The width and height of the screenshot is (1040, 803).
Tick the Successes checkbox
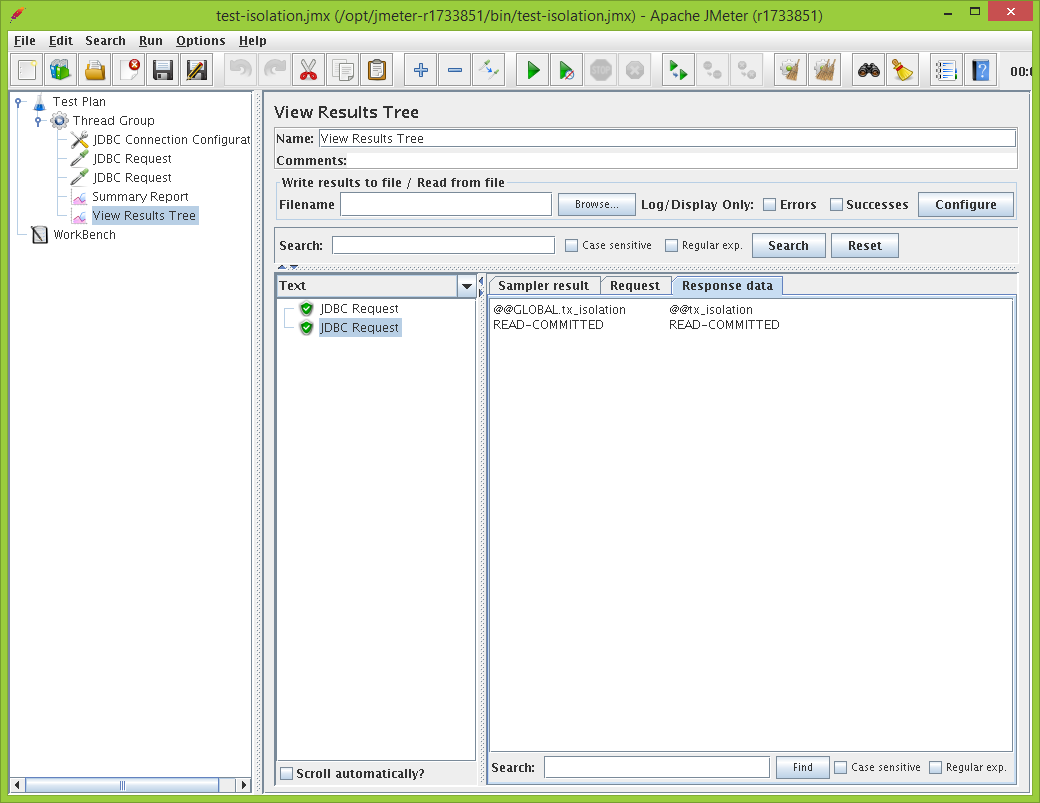coord(836,205)
